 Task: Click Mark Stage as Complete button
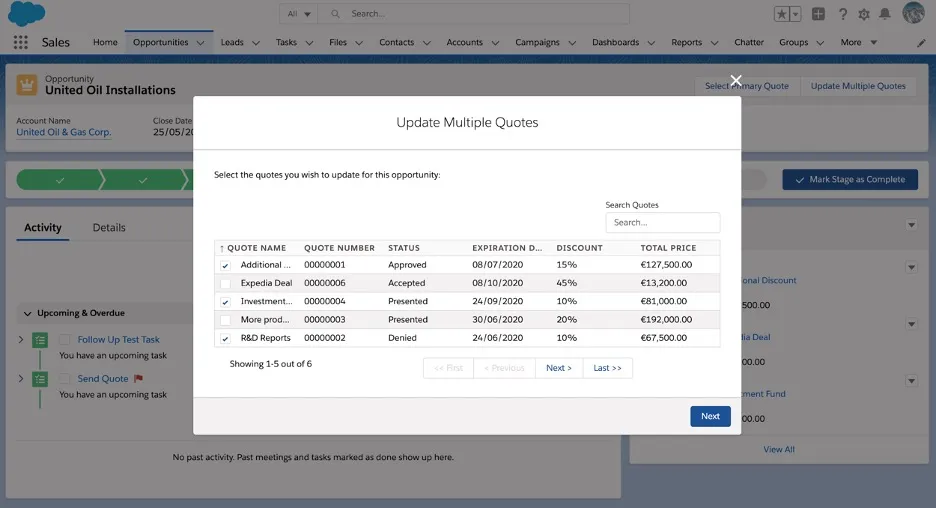[x=850, y=179]
